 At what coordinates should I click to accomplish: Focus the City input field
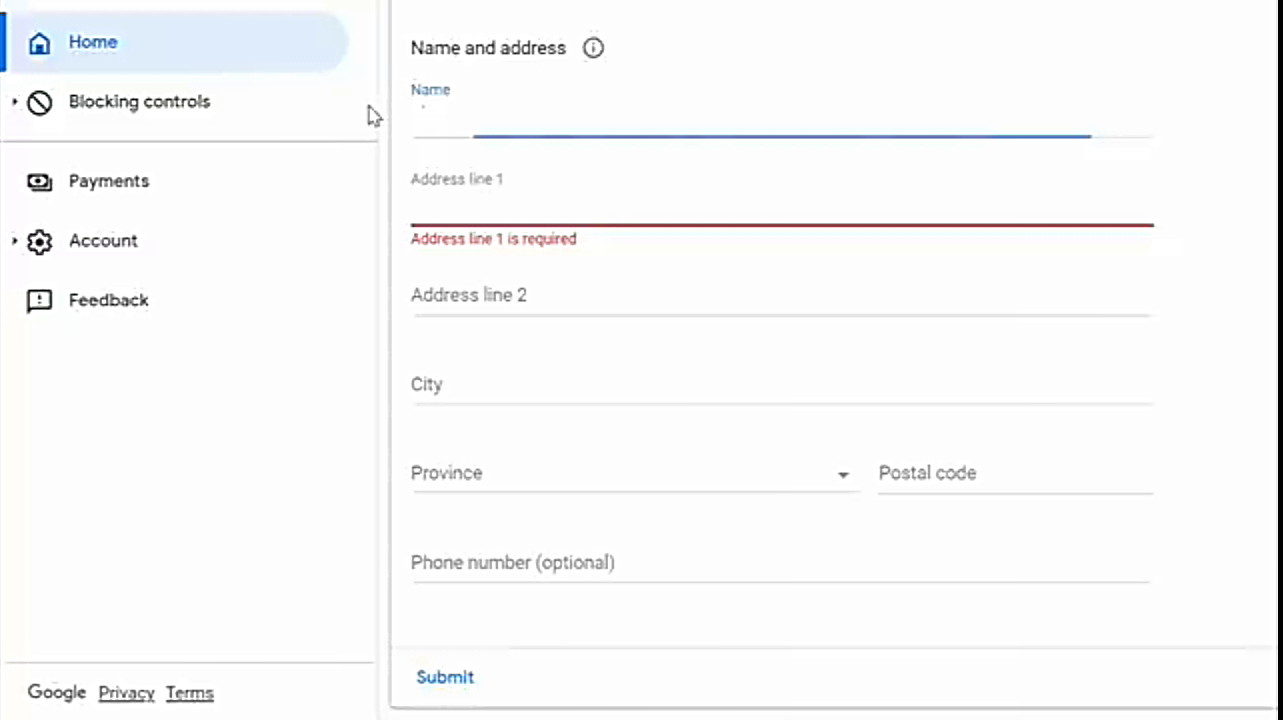click(781, 385)
